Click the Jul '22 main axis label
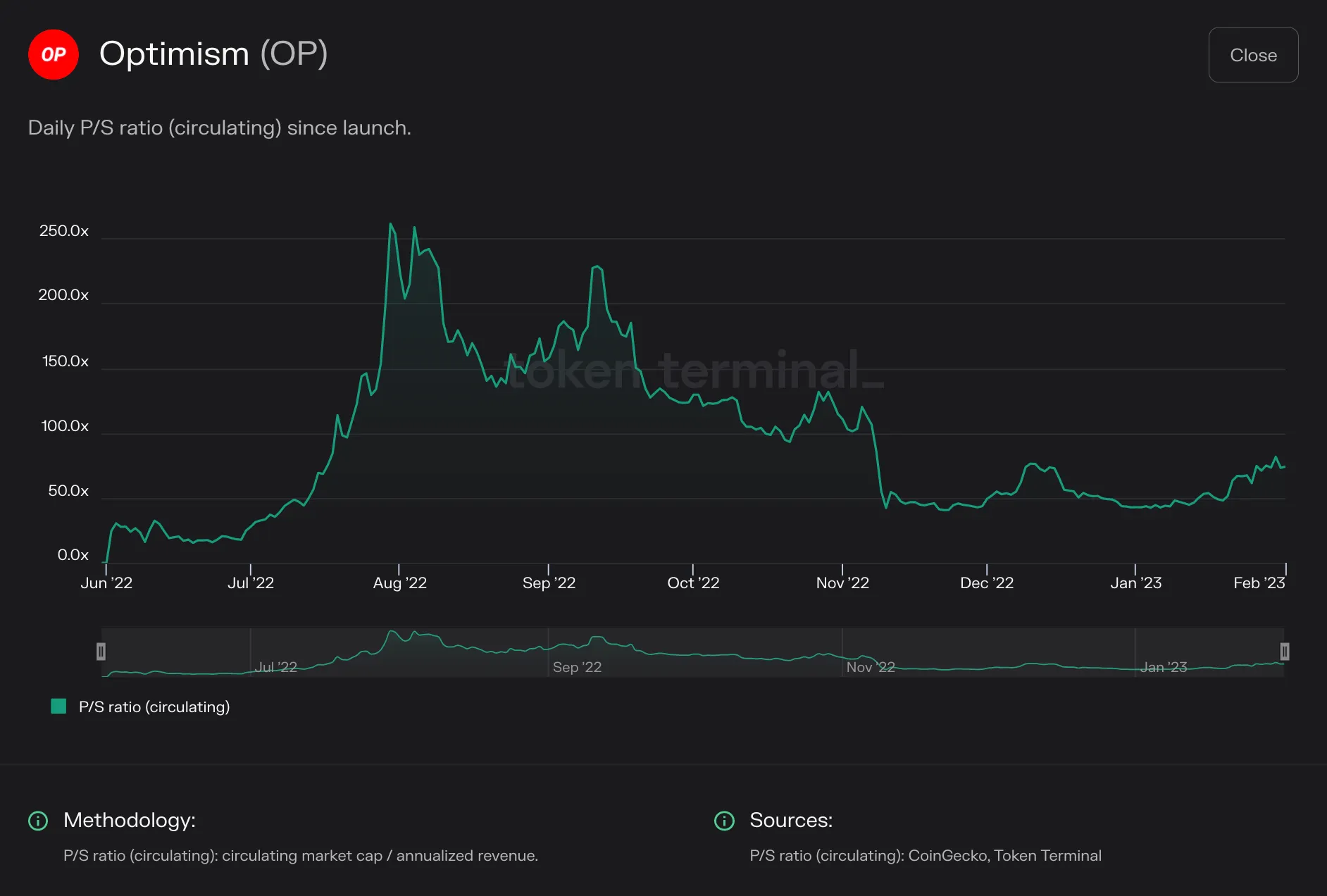Image resolution: width=1327 pixels, height=896 pixels. click(x=251, y=583)
